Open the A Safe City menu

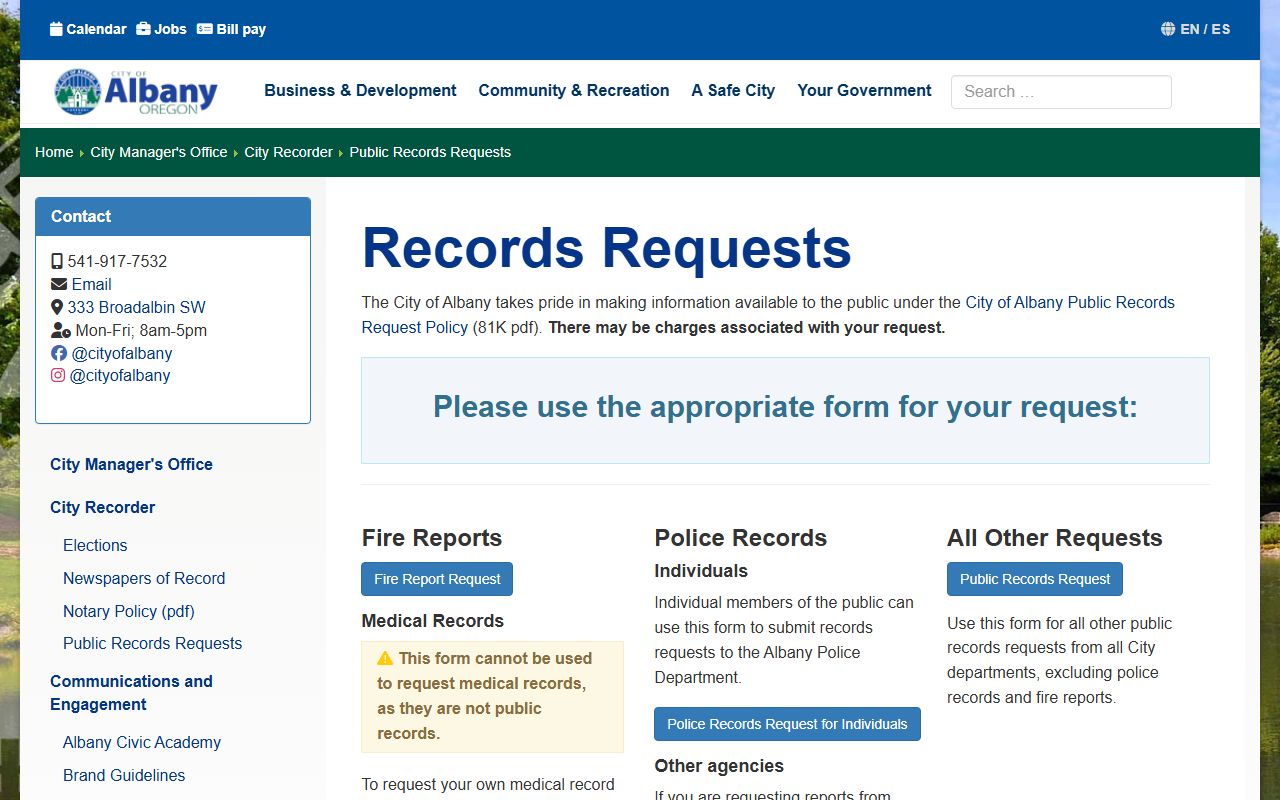(733, 90)
